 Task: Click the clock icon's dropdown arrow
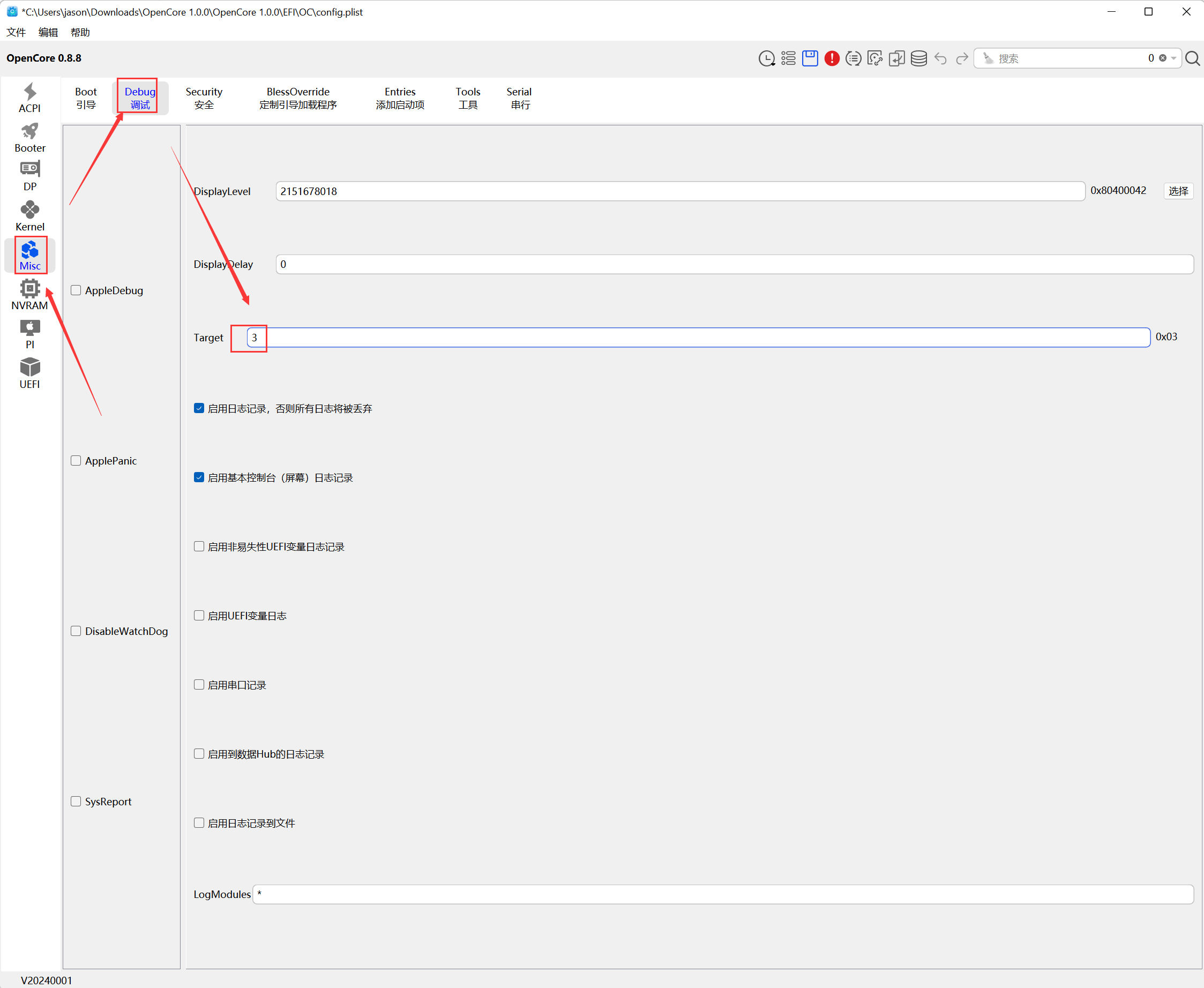coord(773,64)
